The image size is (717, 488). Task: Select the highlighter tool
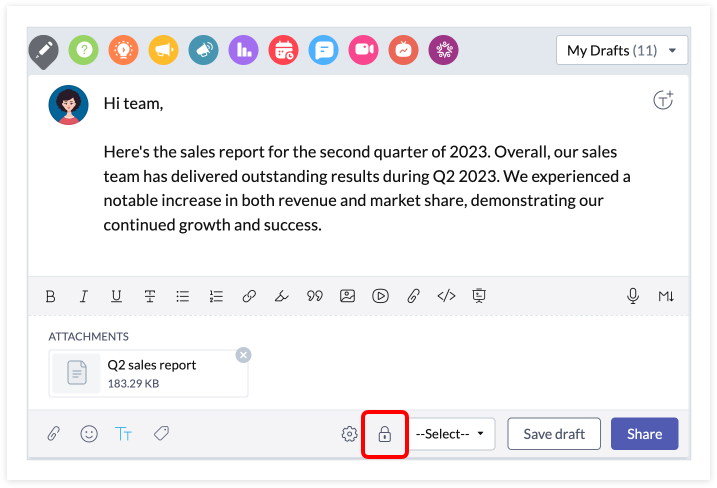click(281, 296)
